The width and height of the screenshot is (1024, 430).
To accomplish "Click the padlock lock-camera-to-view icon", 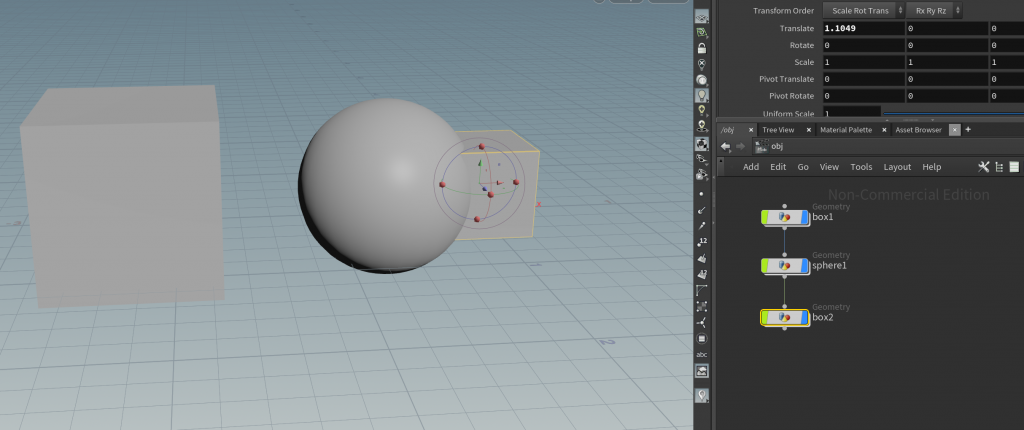I will click(x=701, y=48).
